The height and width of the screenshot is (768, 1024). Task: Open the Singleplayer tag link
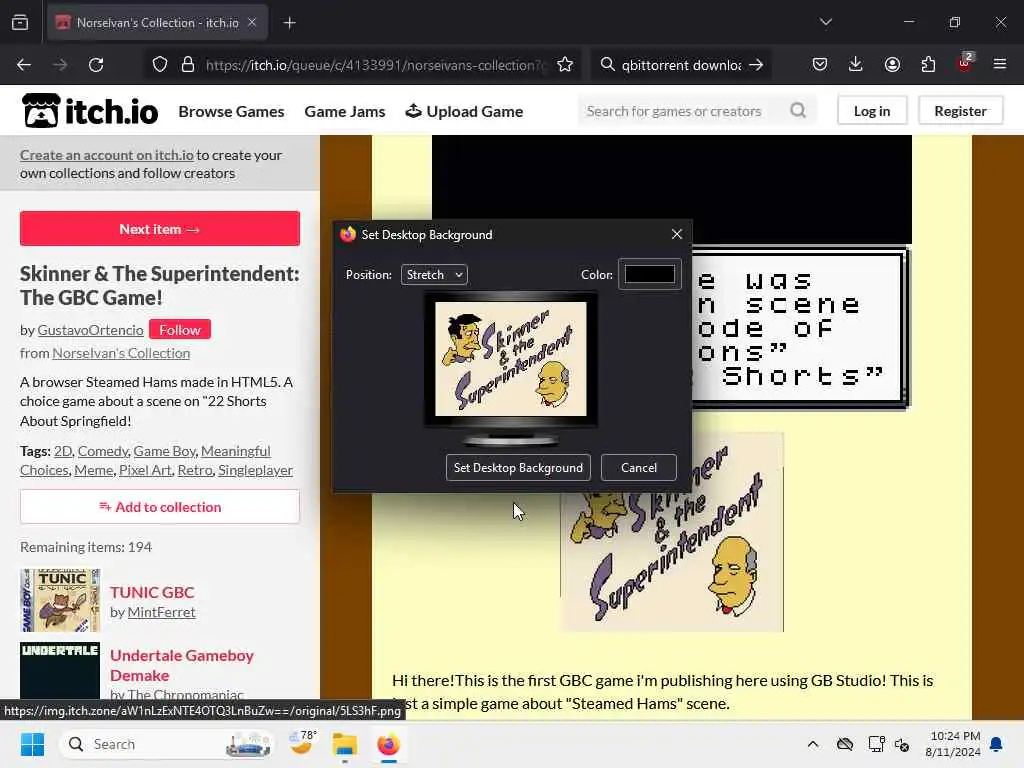point(255,470)
